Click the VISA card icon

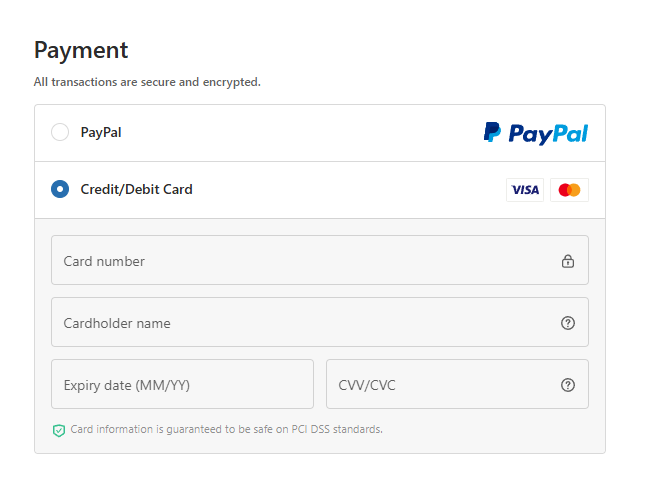click(524, 190)
